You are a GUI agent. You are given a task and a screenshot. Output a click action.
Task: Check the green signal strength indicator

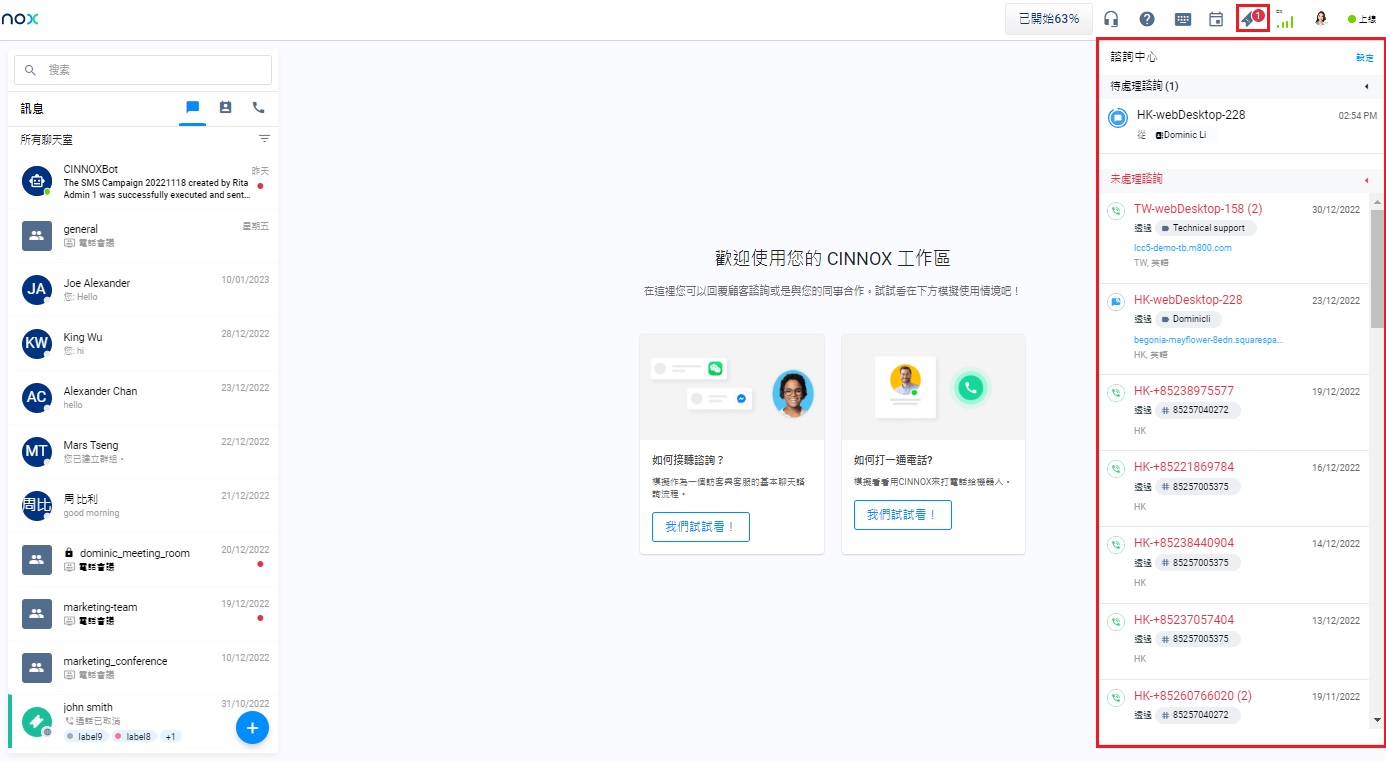(1285, 19)
